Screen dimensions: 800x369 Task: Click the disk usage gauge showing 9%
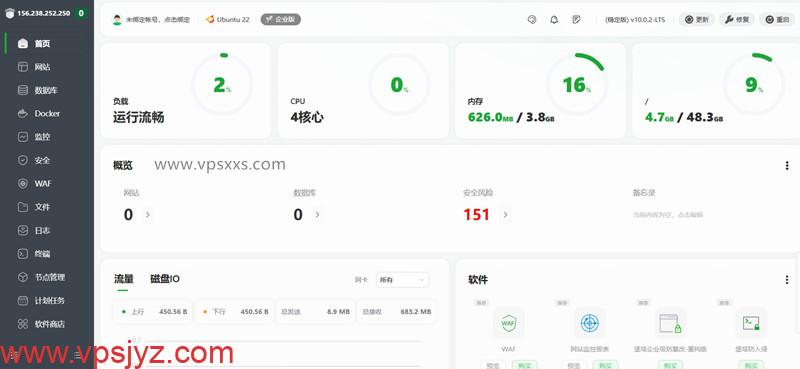click(754, 84)
